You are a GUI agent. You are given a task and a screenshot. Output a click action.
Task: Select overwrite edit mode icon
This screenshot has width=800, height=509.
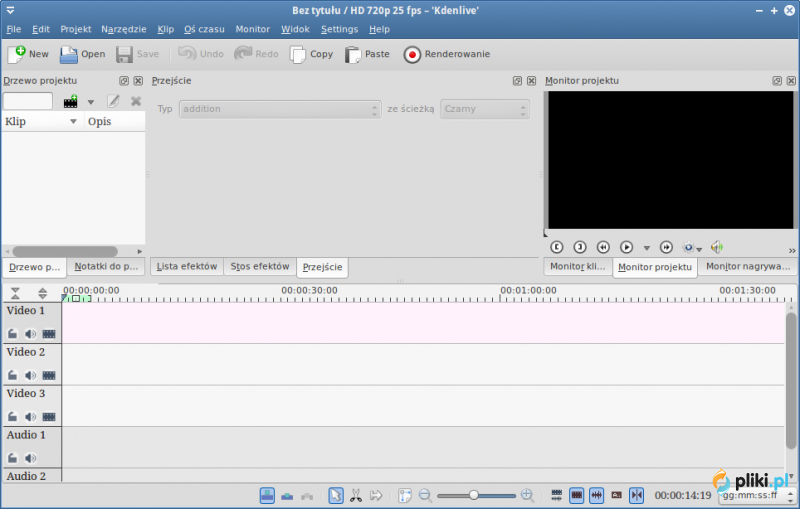point(287,495)
